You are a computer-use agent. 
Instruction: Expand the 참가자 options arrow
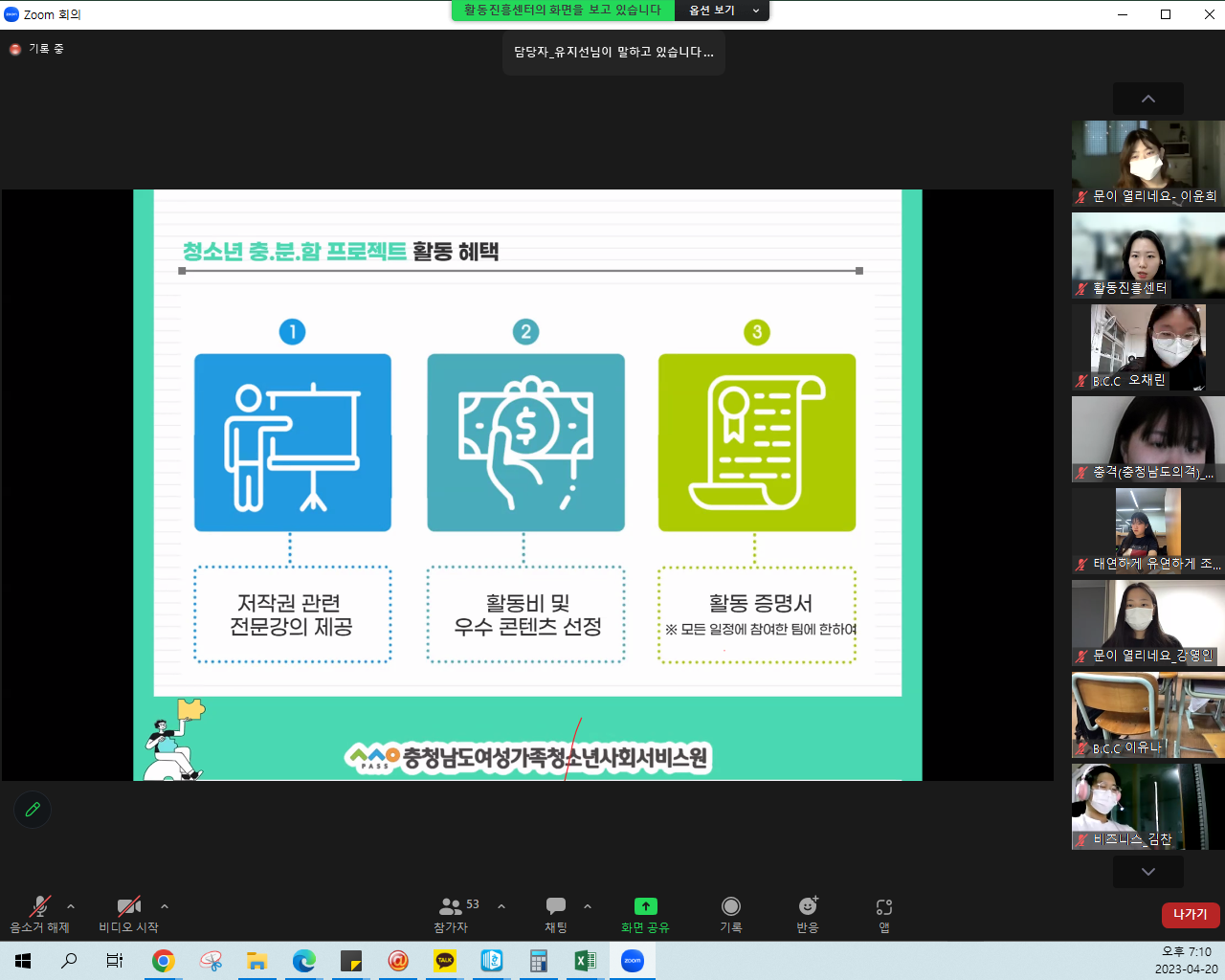pyautogui.click(x=501, y=906)
